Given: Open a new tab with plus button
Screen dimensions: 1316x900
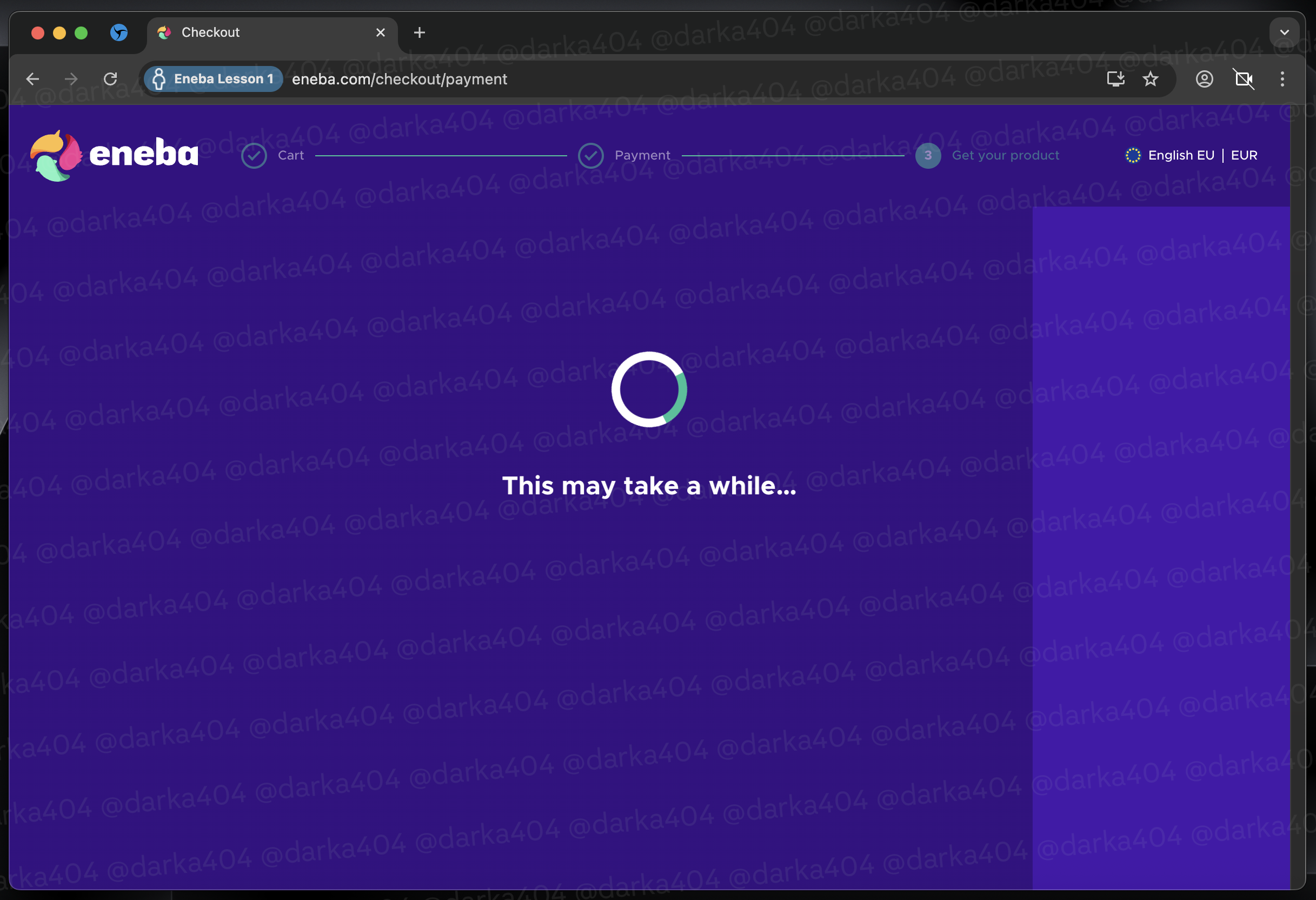Looking at the screenshot, I should (x=419, y=33).
